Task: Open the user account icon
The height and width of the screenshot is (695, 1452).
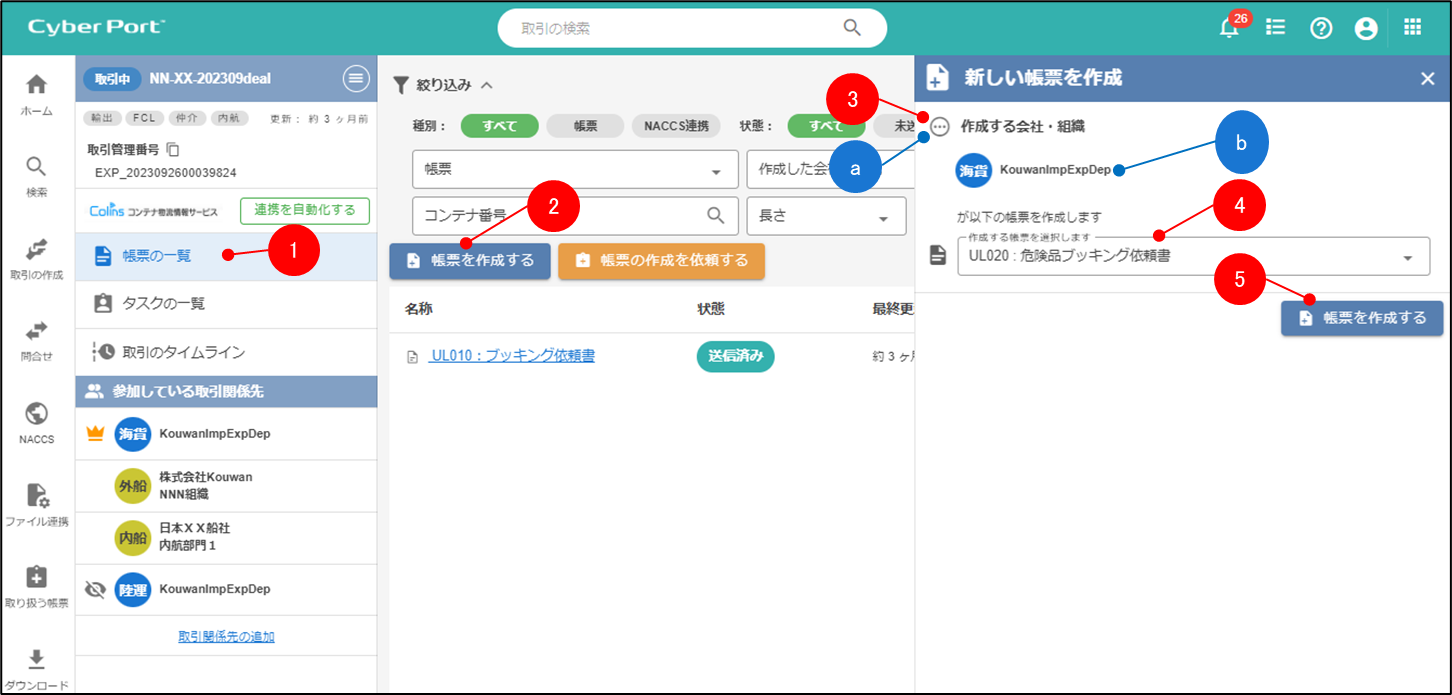Action: click(x=1366, y=29)
